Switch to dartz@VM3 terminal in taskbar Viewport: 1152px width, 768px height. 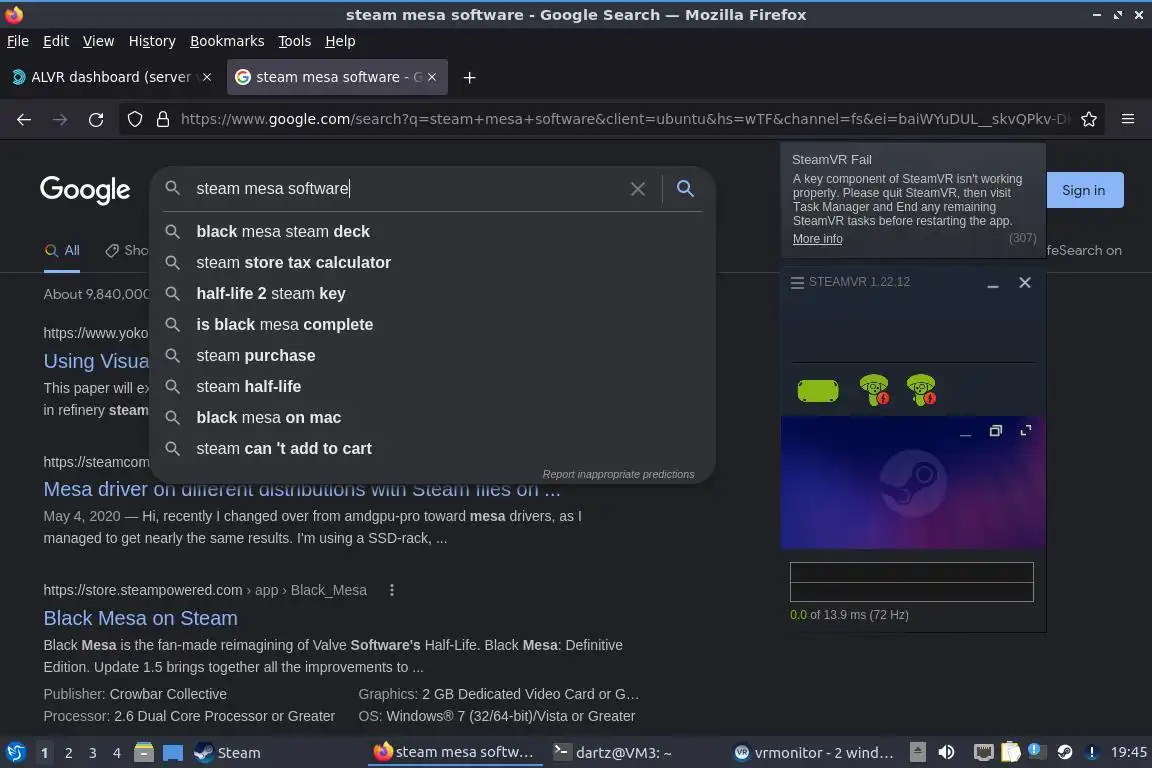coord(613,753)
